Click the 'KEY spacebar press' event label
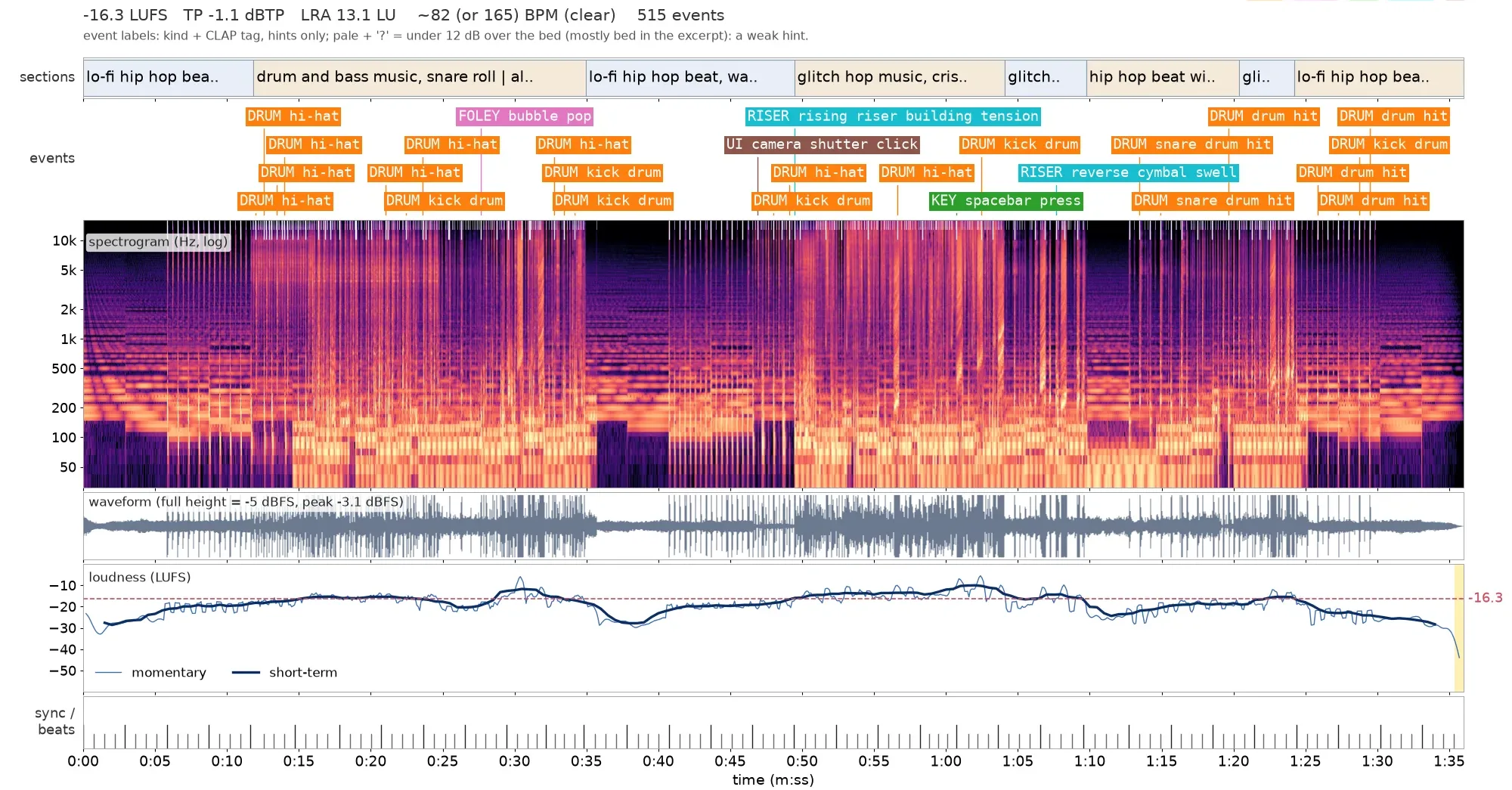This screenshot has height=790, width=1512. [x=1006, y=201]
